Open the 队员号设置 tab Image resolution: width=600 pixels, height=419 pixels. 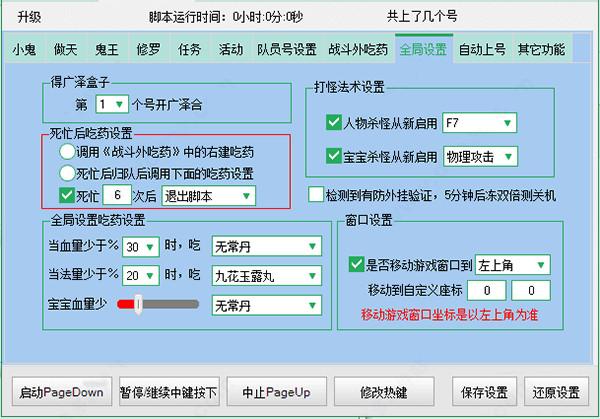coord(287,49)
